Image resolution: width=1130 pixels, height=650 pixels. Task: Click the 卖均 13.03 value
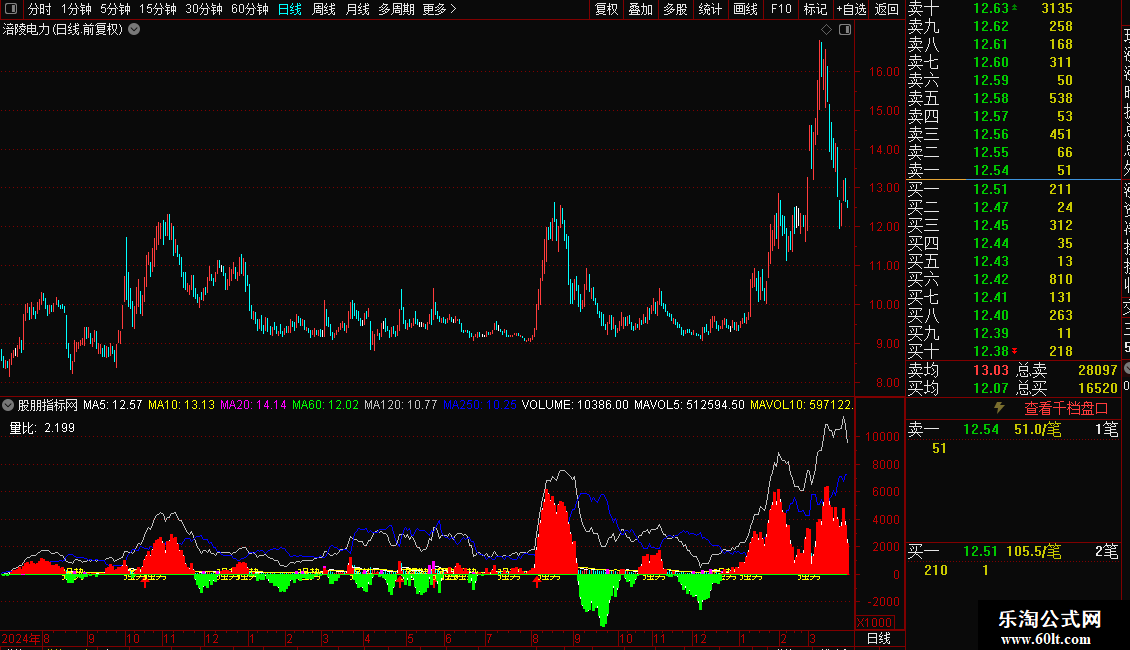tap(991, 370)
